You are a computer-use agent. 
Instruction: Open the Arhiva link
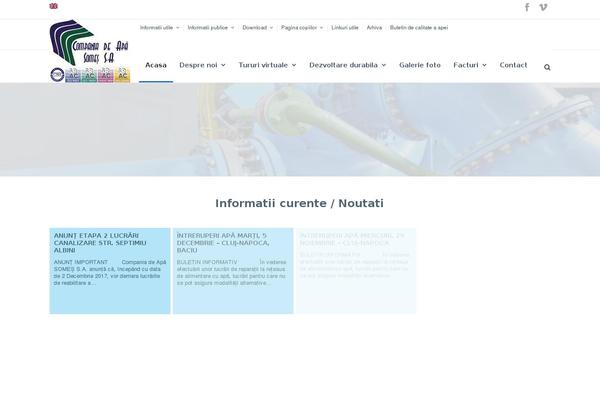(374, 28)
